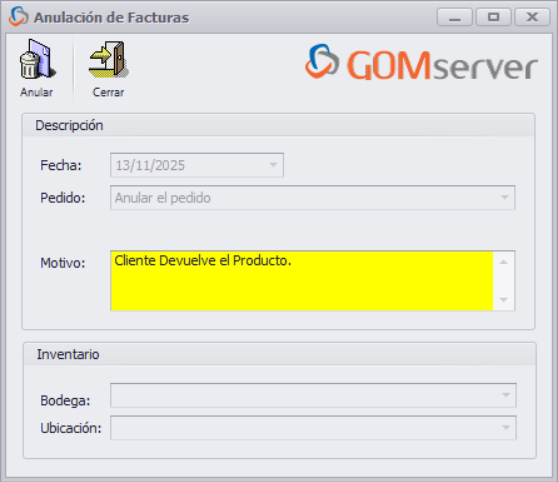The width and height of the screenshot is (558, 482).
Task: Click the Ubicación combo box field
Action: (313, 428)
